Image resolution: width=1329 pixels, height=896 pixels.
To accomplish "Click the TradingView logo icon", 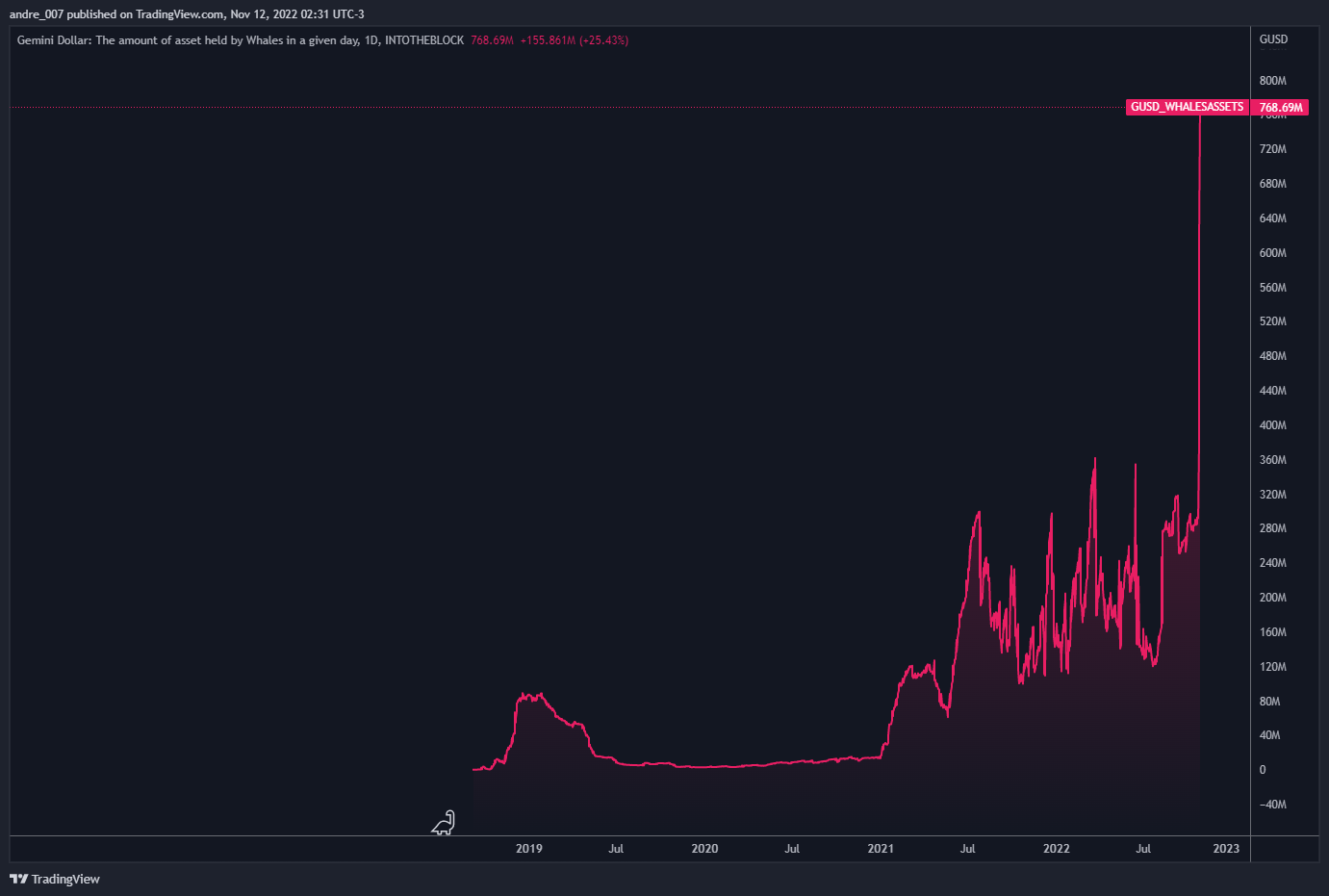I will pos(18,879).
